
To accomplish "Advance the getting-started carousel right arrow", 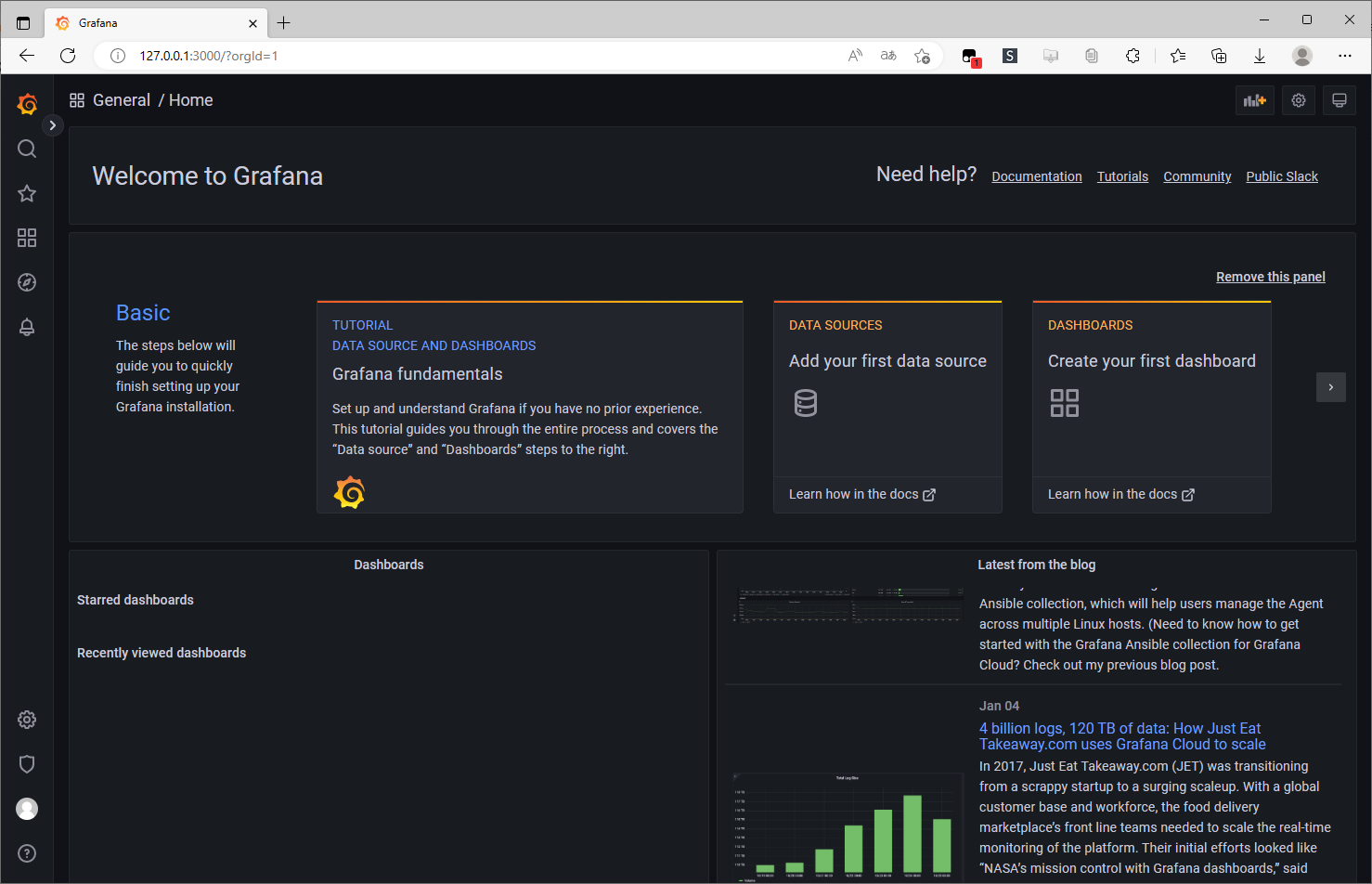I will (x=1330, y=387).
